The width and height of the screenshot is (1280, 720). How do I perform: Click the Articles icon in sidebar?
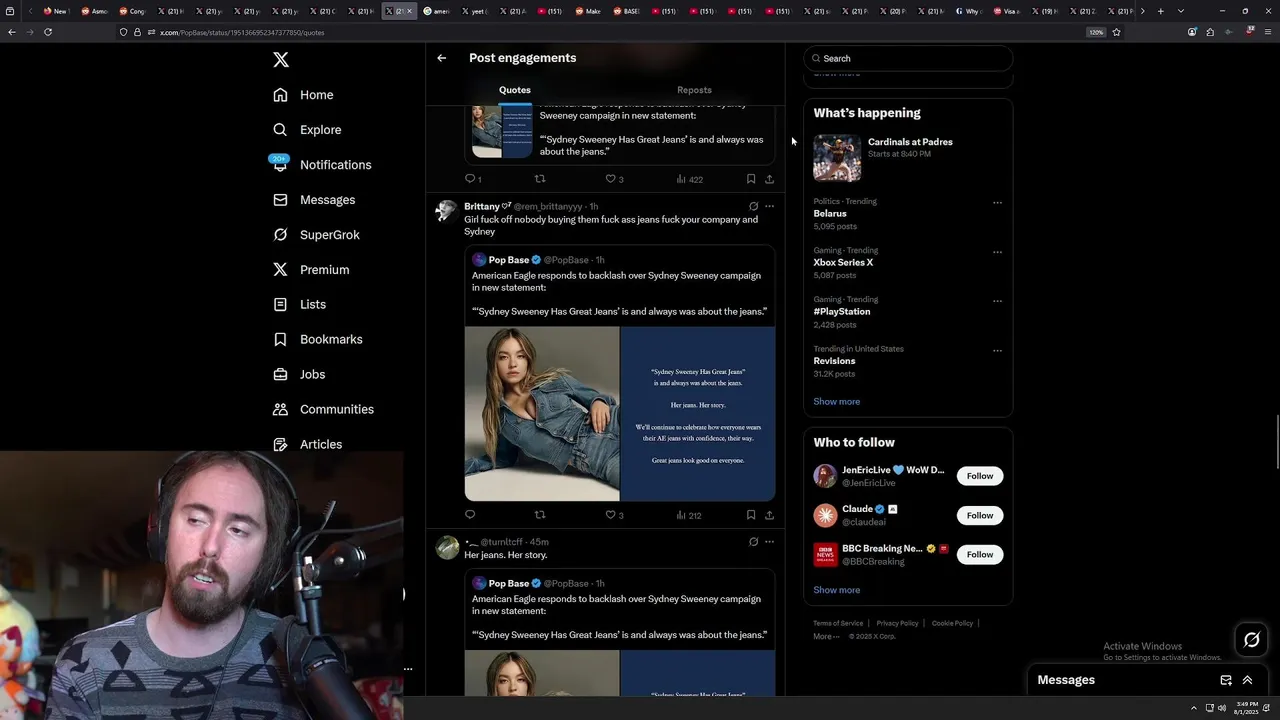(280, 444)
